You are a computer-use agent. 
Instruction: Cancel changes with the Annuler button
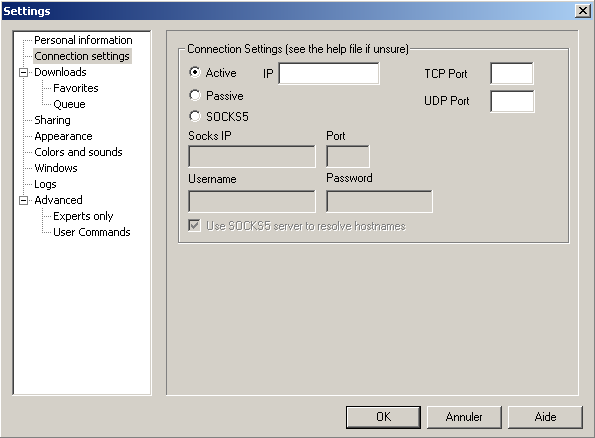point(464,417)
